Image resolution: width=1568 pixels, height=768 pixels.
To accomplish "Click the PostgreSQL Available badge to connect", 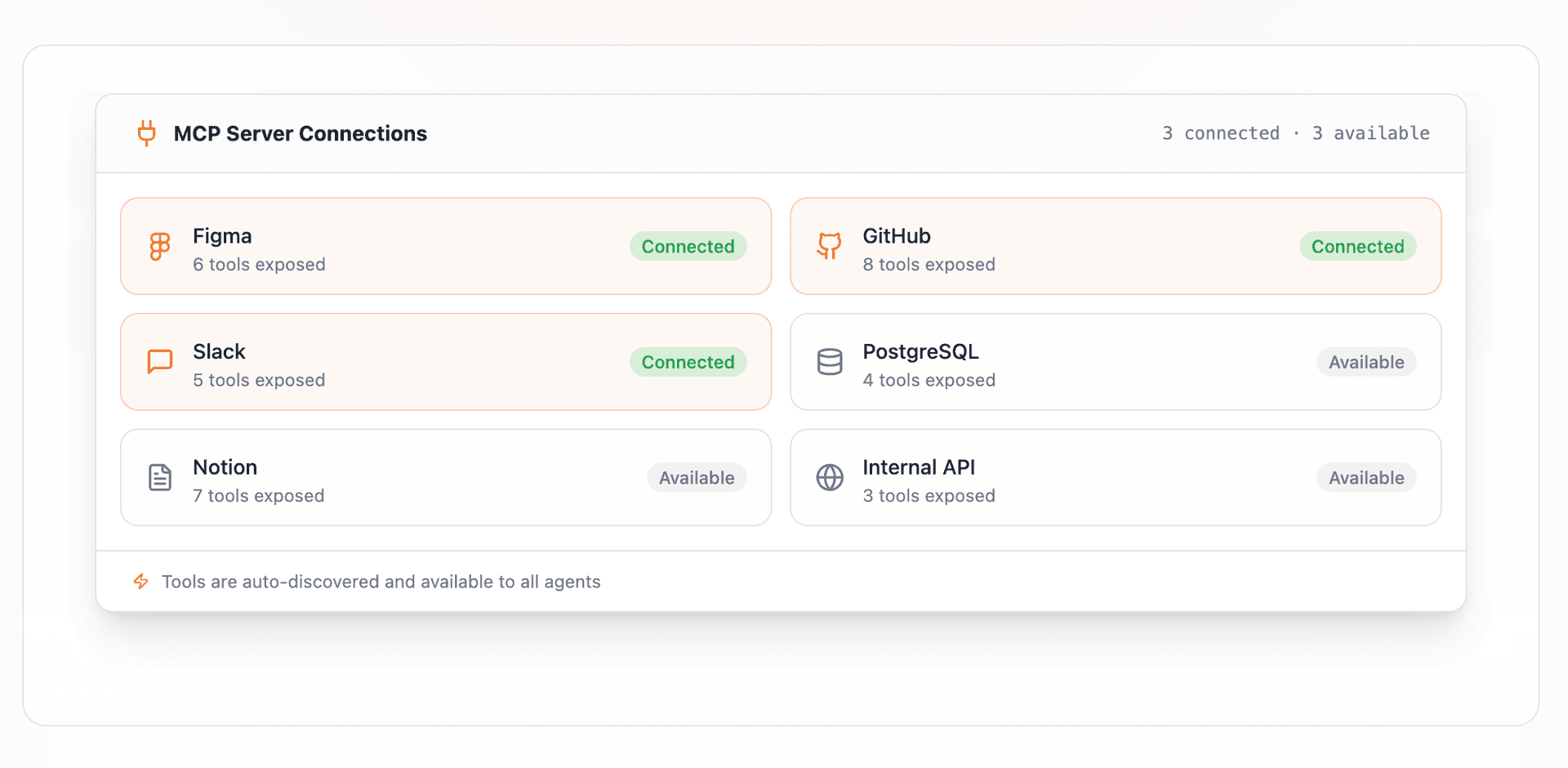I will tap(1366, 362).
